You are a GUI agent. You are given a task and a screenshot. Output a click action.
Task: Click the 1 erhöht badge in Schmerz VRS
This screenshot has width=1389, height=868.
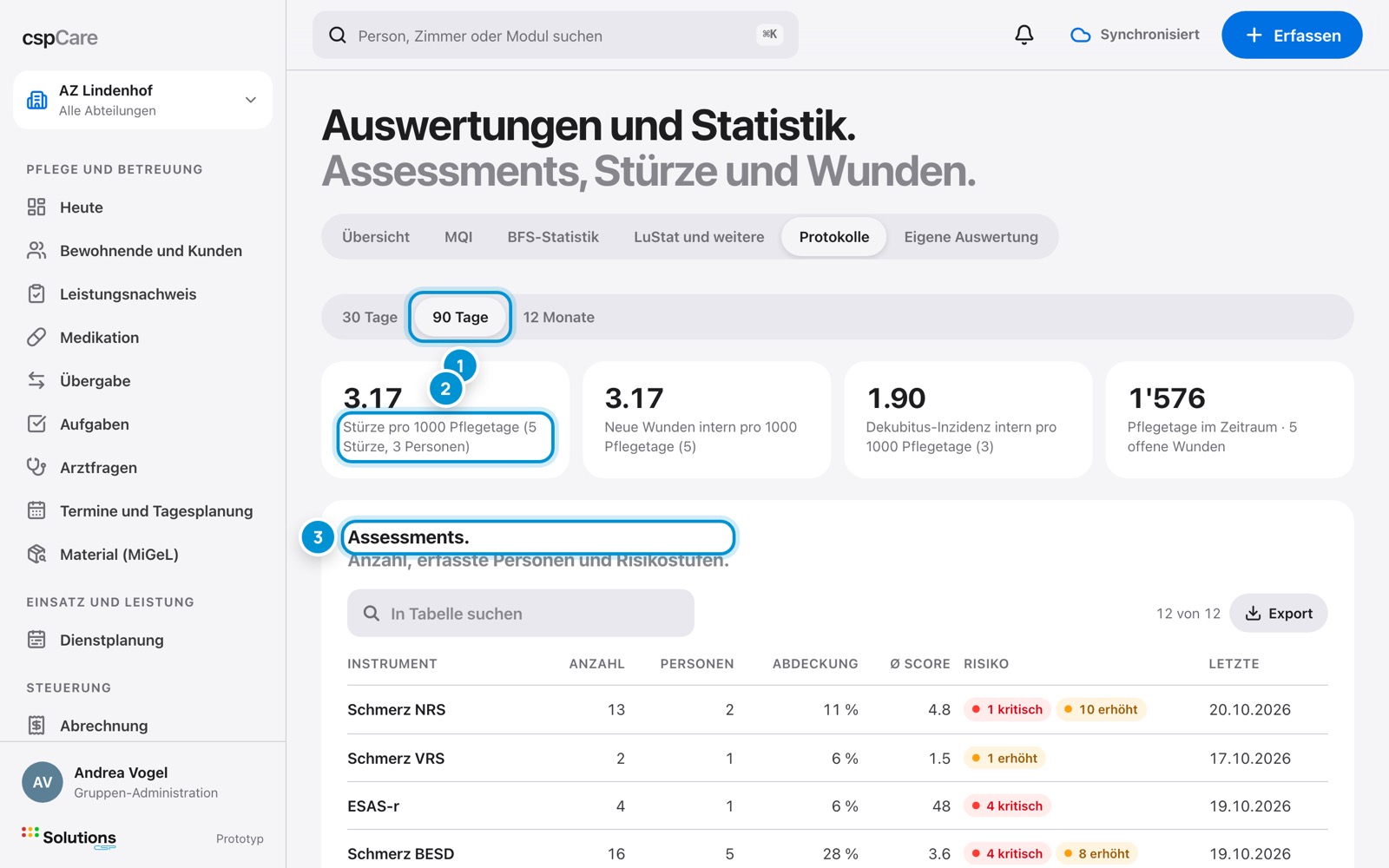(1004, 758)
